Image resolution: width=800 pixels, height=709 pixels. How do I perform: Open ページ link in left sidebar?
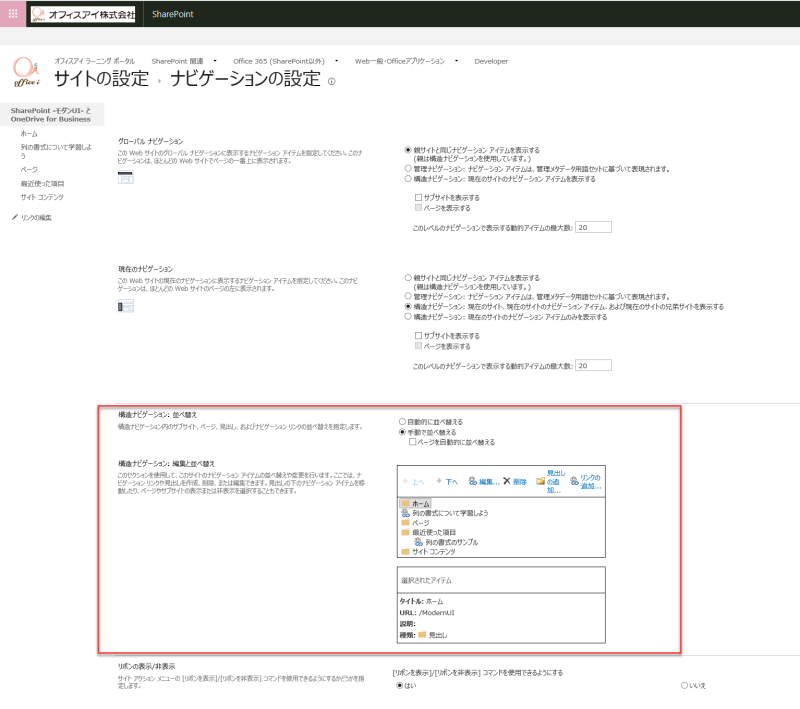(29, 169)
